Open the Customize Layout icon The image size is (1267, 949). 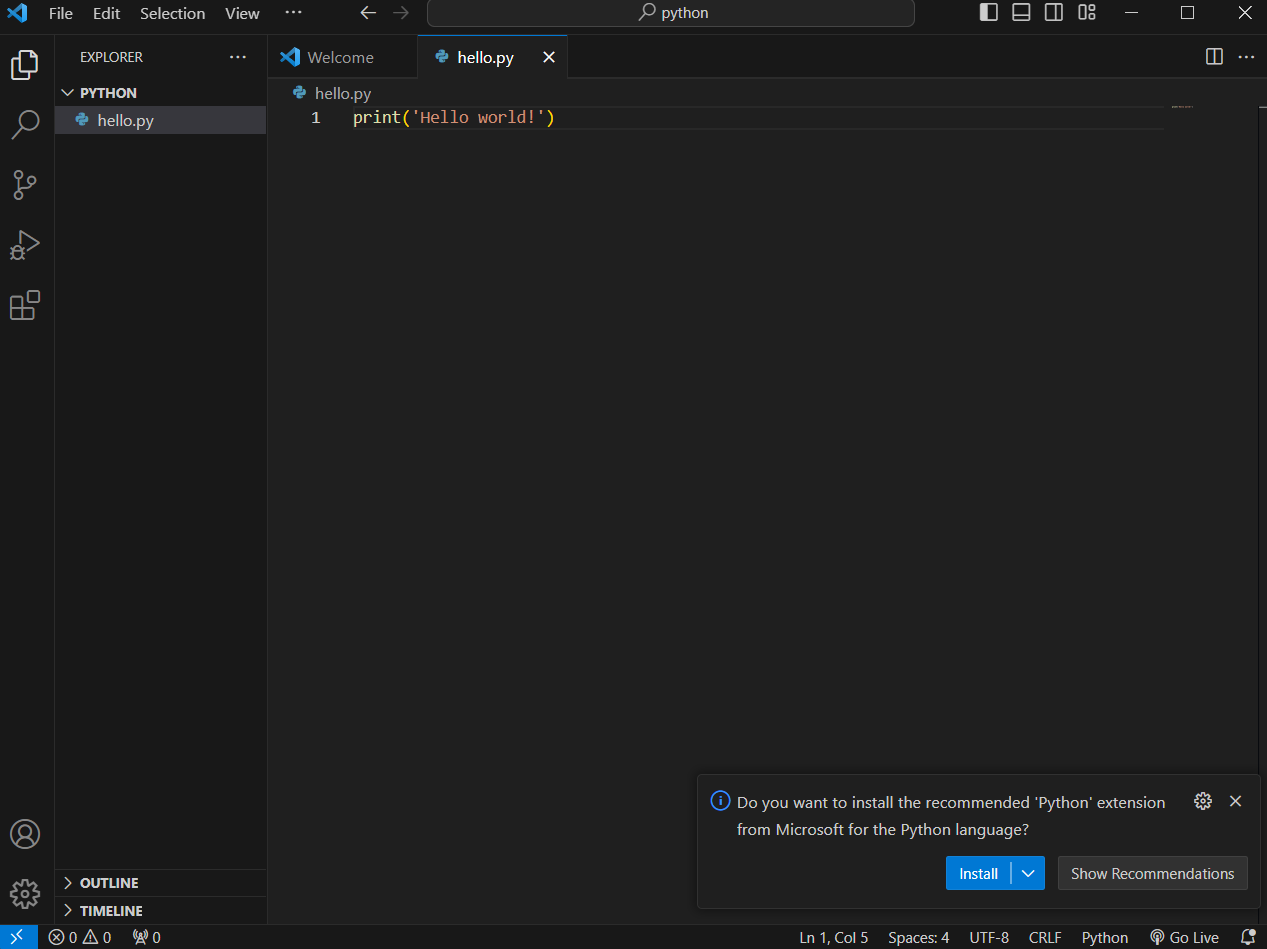pyautogui.click(x=1087, y=13)
